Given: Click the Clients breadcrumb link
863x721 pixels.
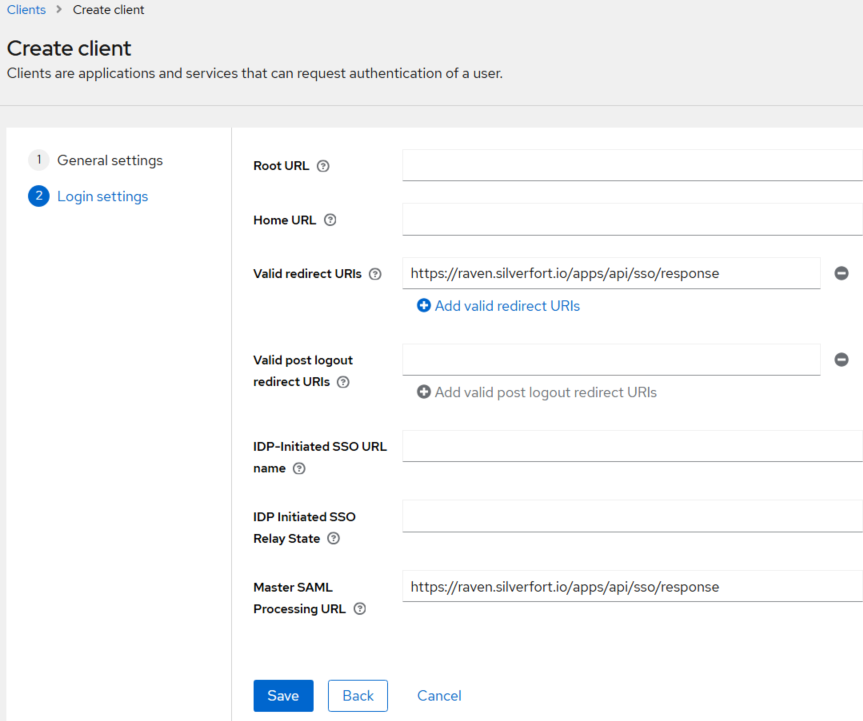Looking at the screenshot, I should [26, 10].
